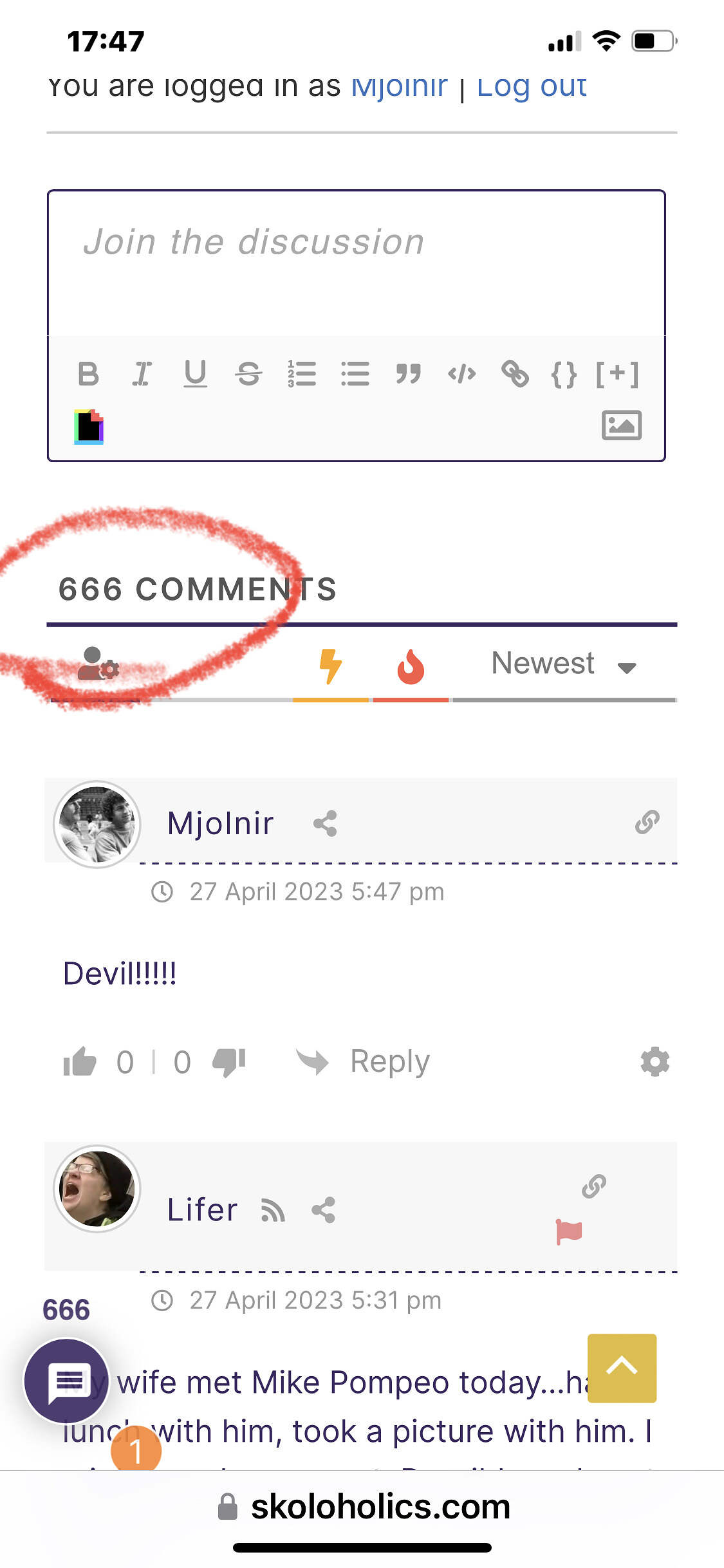Follow Lifer using the RSS feed icon

point(273,1210)
